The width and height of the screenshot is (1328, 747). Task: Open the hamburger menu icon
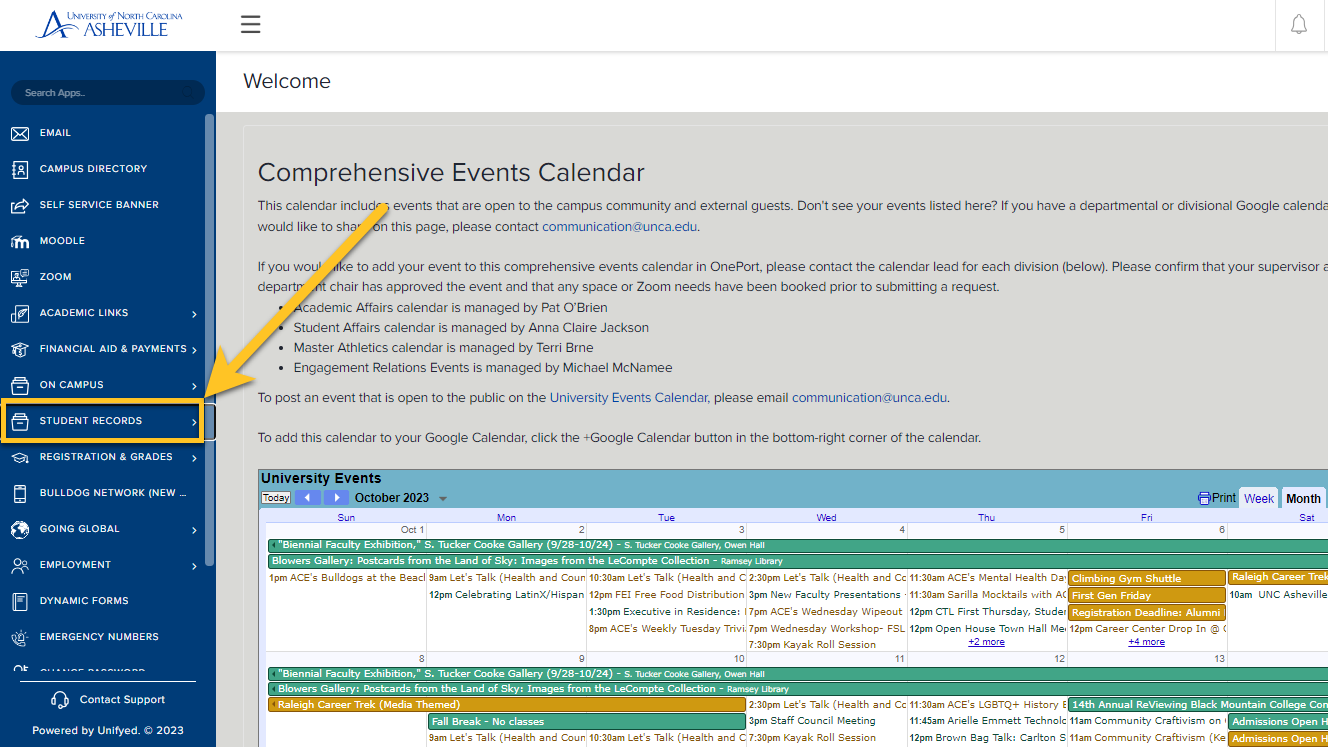250,25
